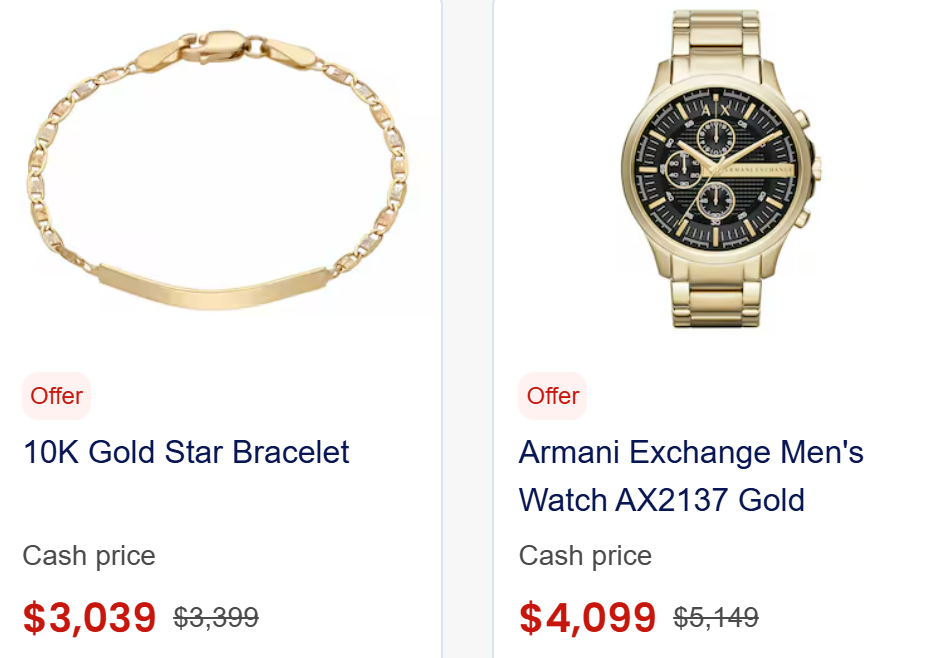Click the bracelet's flat gold ID bar
Screen dimensions: 936x658
coord(212,286)
